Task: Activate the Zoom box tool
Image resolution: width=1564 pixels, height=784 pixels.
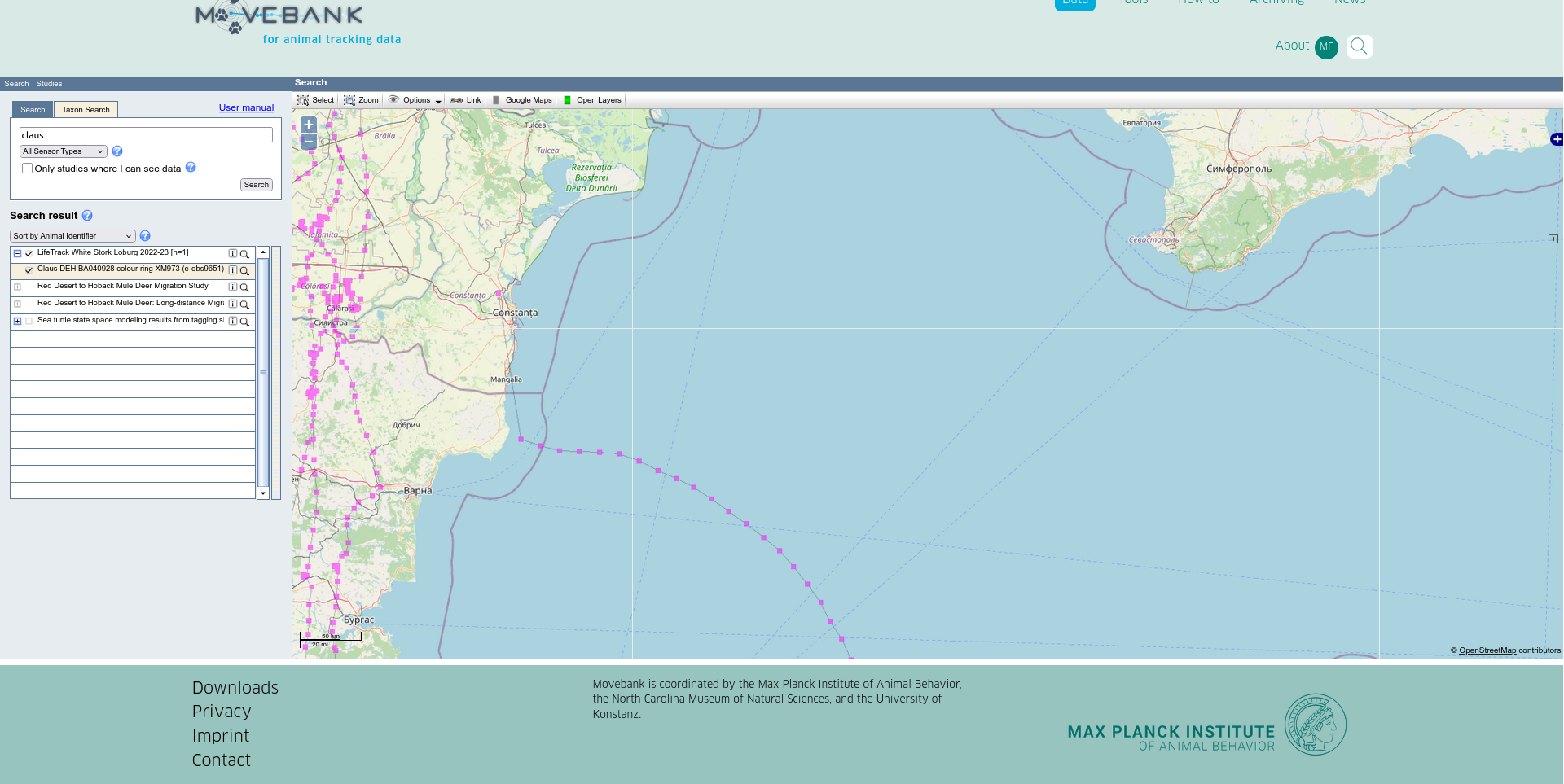Action: (361, 100)
